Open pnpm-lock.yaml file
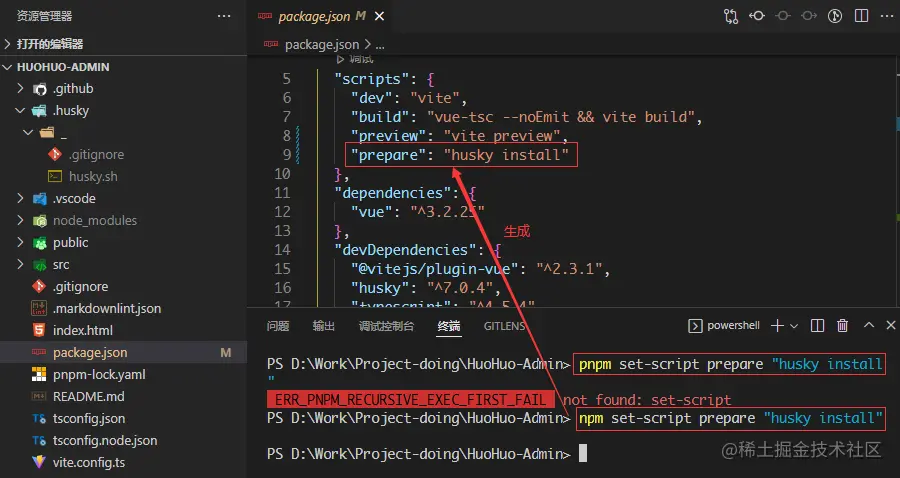 point(99,374)
